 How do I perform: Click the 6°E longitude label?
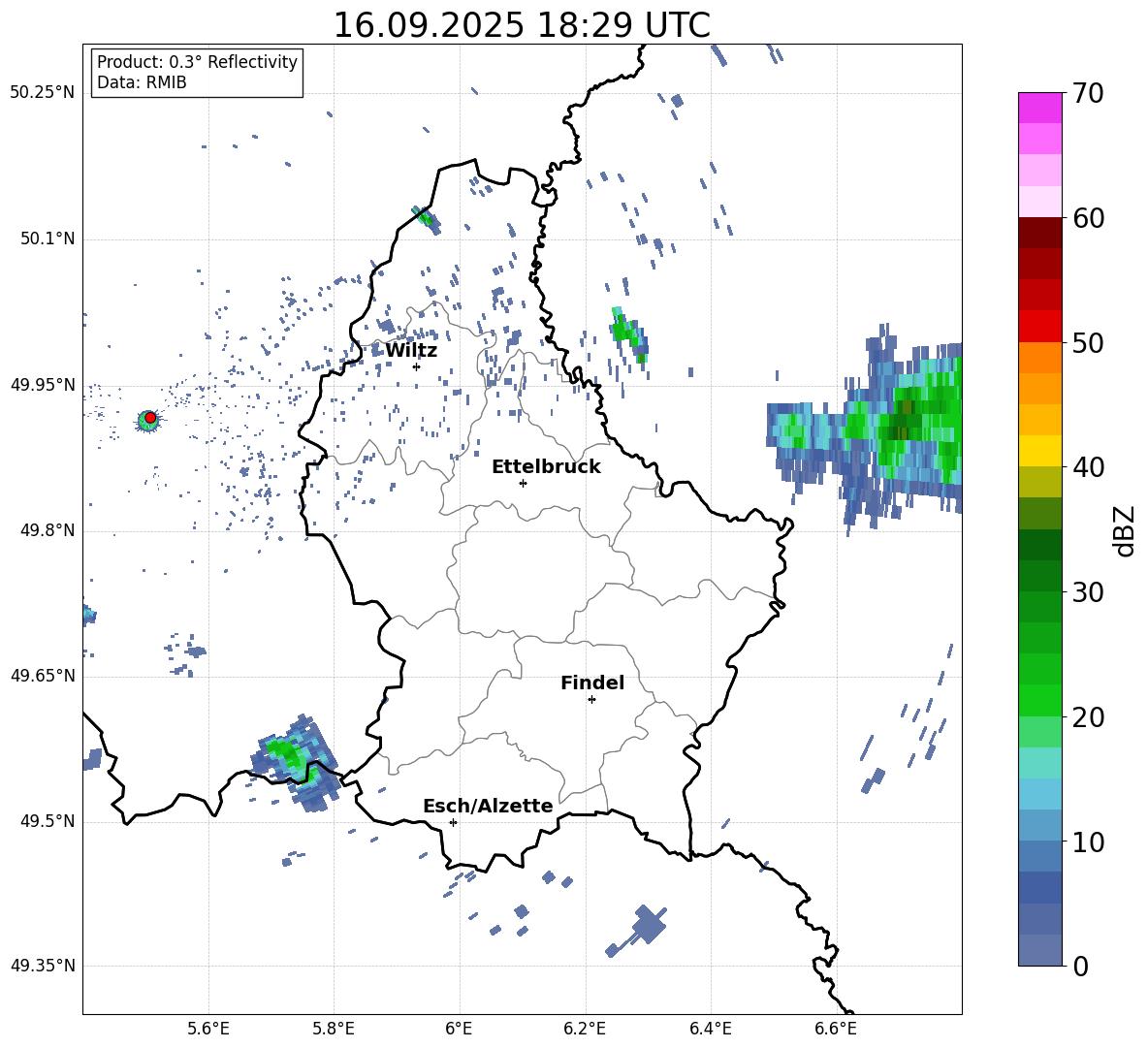(459, 1029)
